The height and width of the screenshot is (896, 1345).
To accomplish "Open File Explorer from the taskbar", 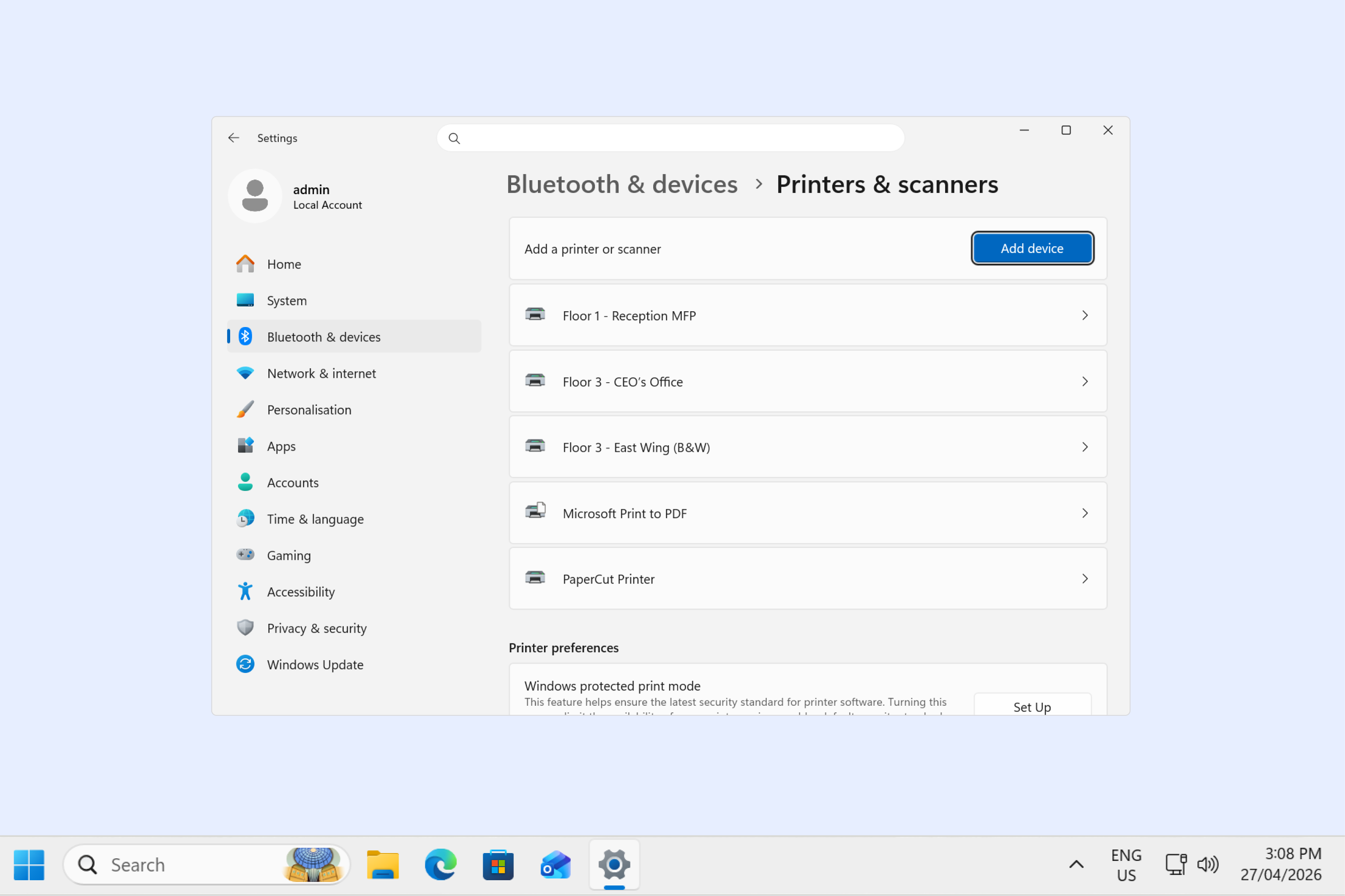I will click(382, 864).
